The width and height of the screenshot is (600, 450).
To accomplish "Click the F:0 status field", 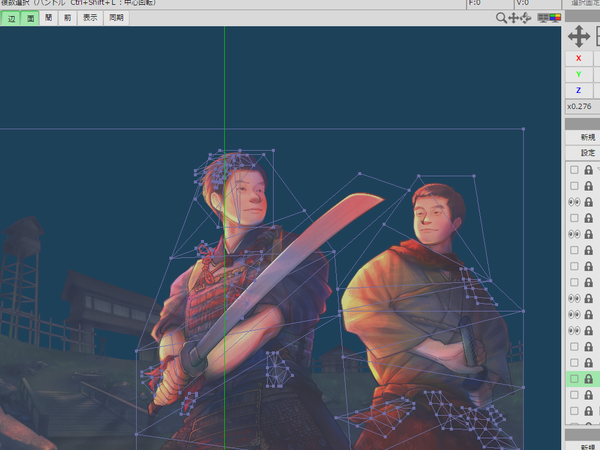I will 490,3.
